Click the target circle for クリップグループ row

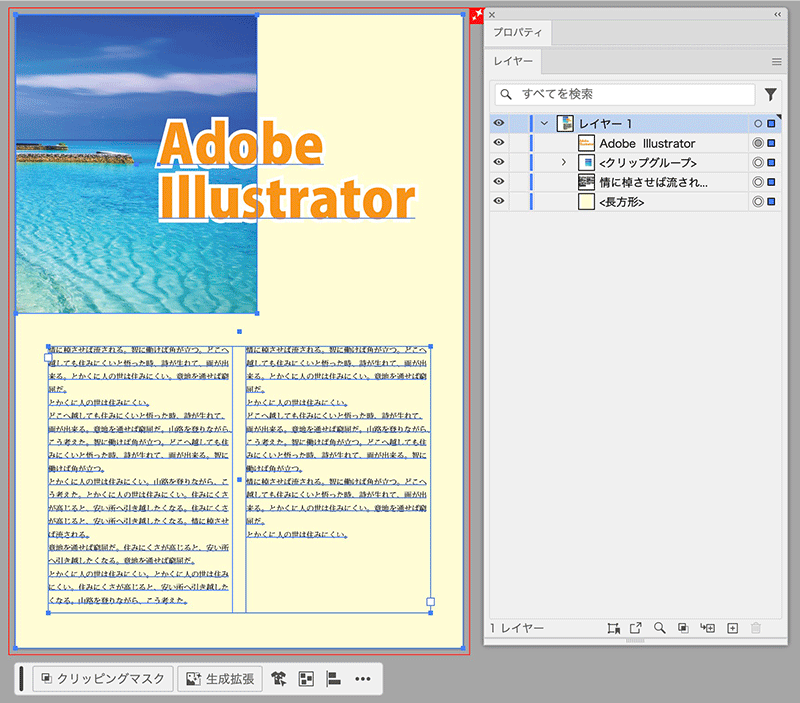click(758, 163)
